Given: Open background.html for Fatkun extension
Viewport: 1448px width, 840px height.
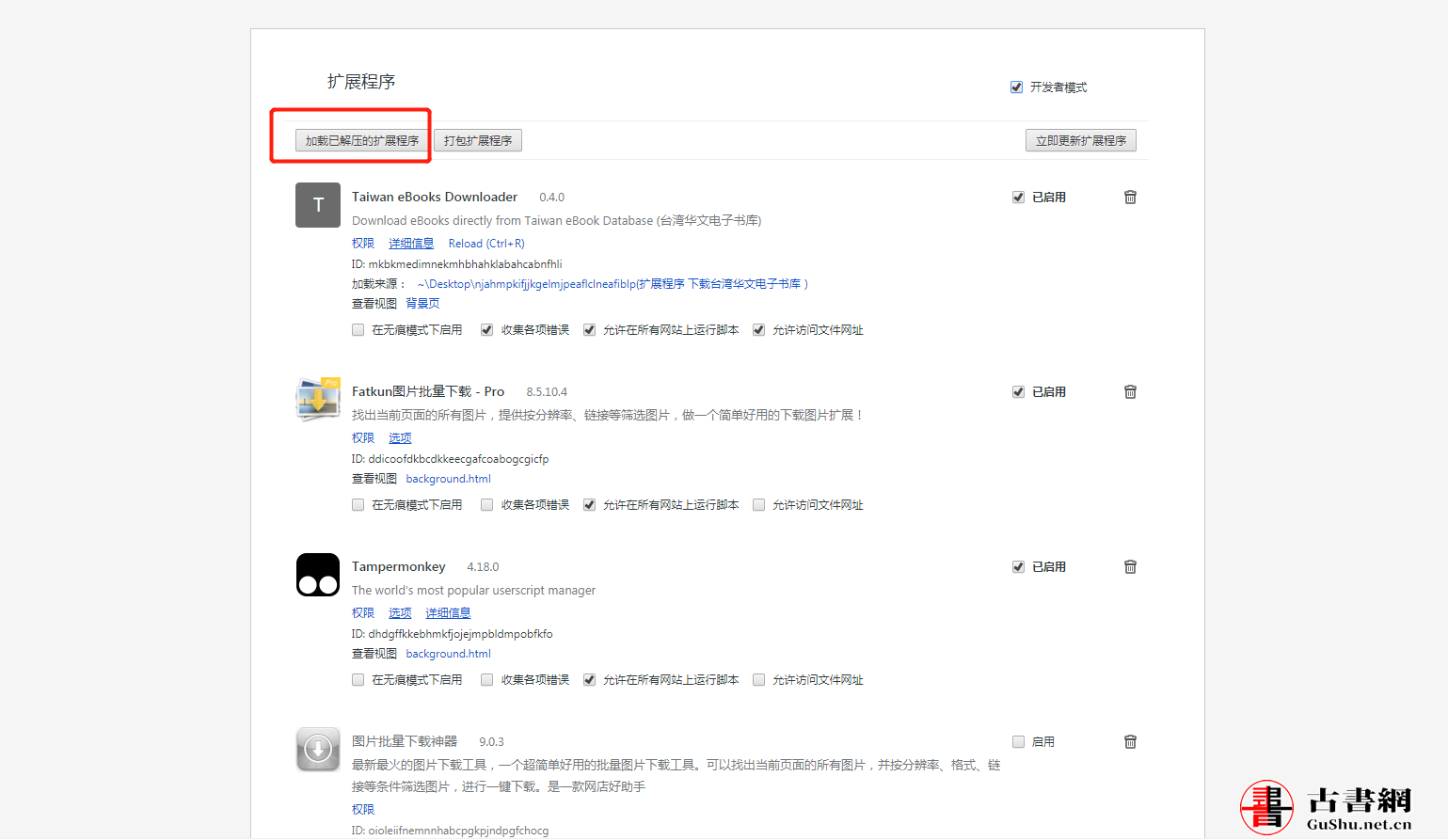Looking at the screenshot, I should [448, 479].
